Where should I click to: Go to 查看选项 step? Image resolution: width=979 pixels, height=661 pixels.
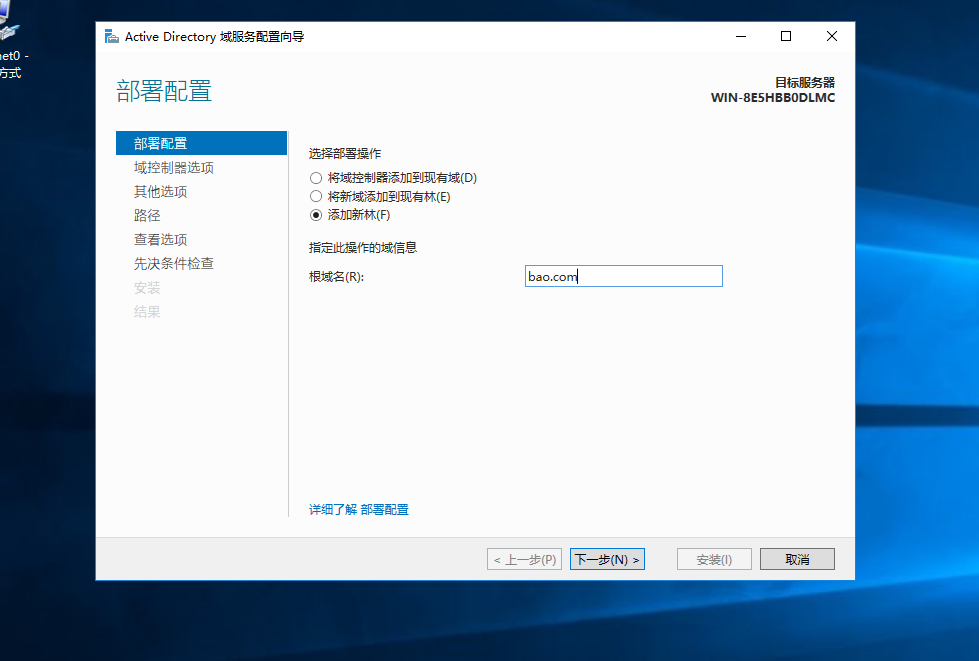pos(160,240)
